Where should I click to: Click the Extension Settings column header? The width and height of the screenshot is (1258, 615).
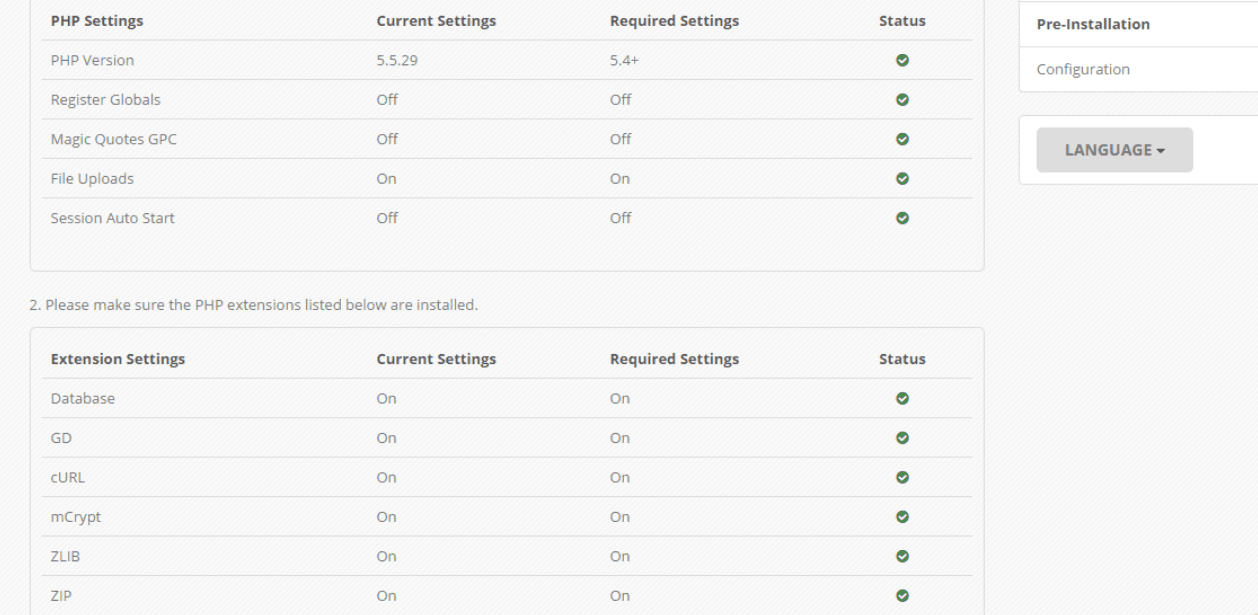118,359
